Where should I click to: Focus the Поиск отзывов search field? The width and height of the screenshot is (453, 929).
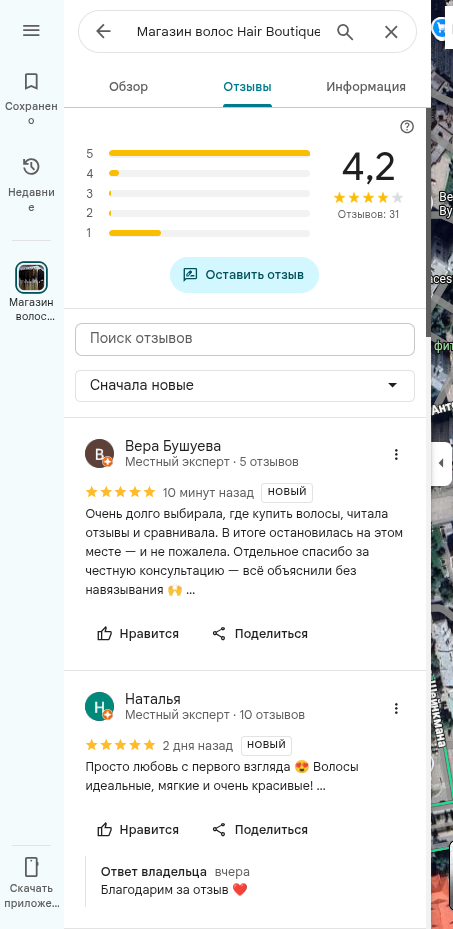click(x=245, y=339)
